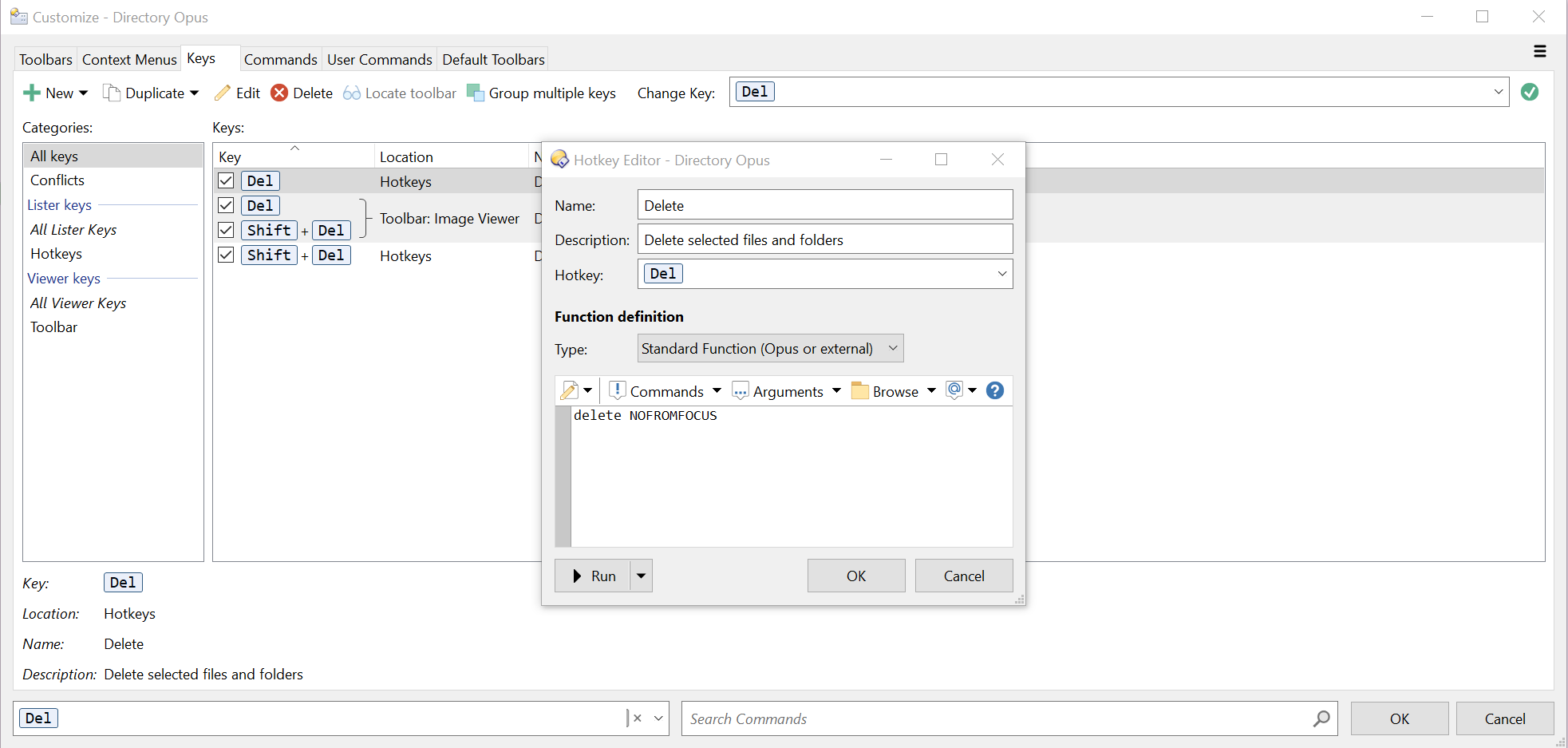This screenshot has width=1568, height=748.
Task: Select the All Viewer Keys category
Action: coord(113,303)
